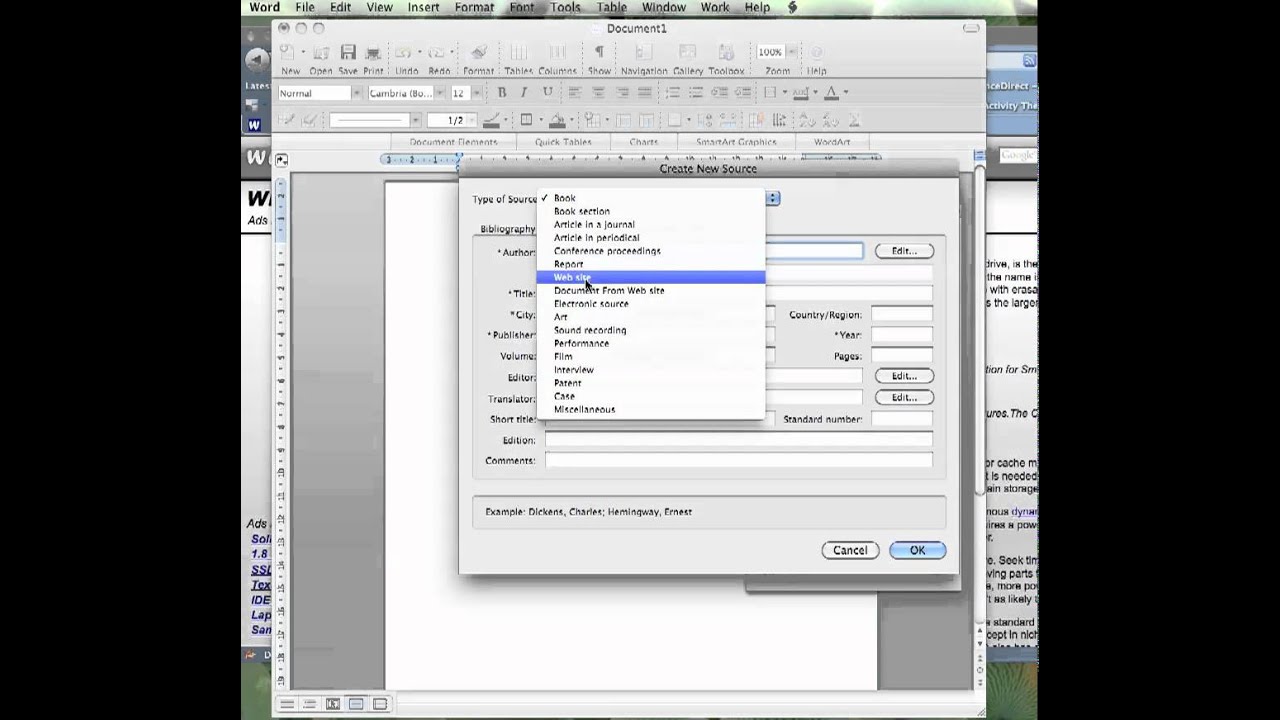
Task: Open the Toolbox icon
Action: pos(726,53)
